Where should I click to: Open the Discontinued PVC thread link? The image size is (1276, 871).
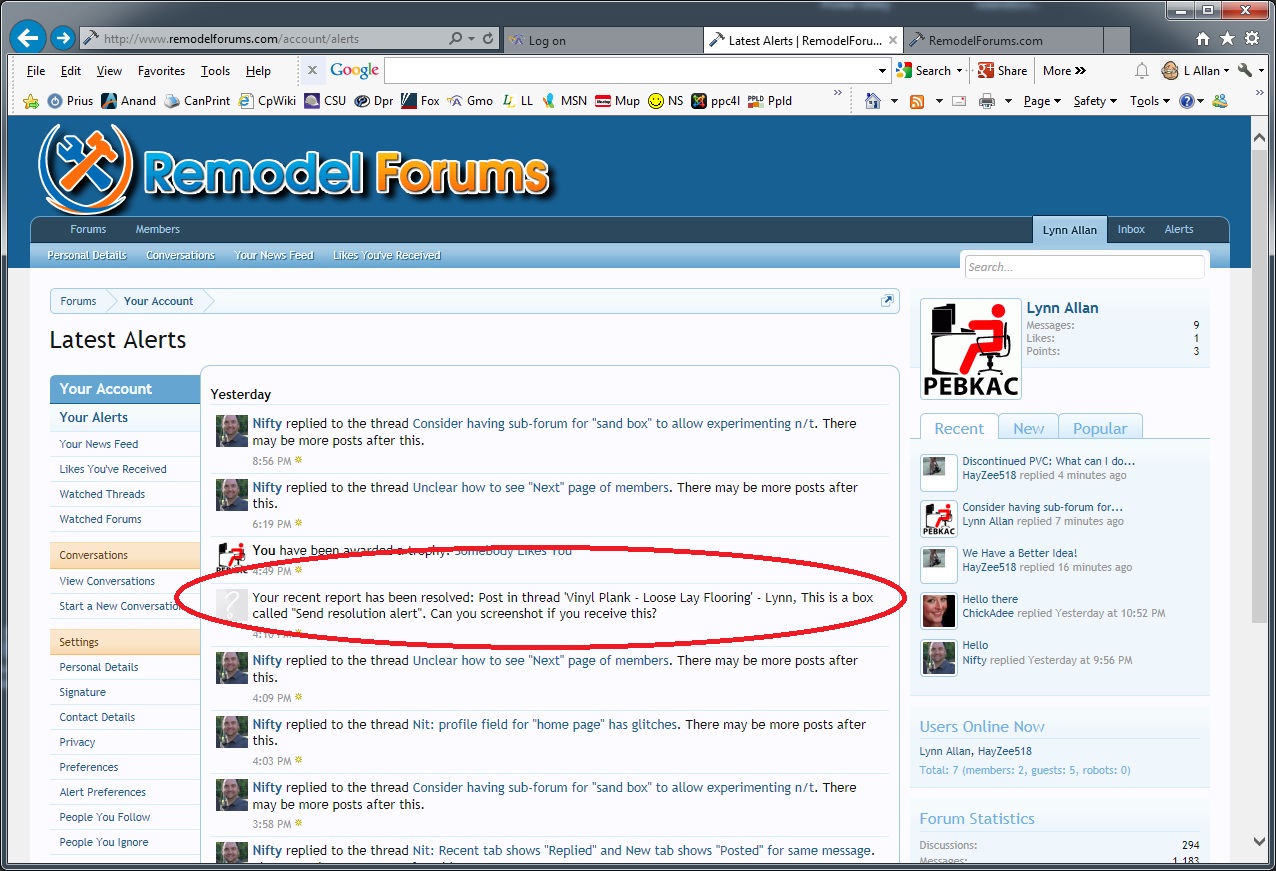coord(1049,462)
